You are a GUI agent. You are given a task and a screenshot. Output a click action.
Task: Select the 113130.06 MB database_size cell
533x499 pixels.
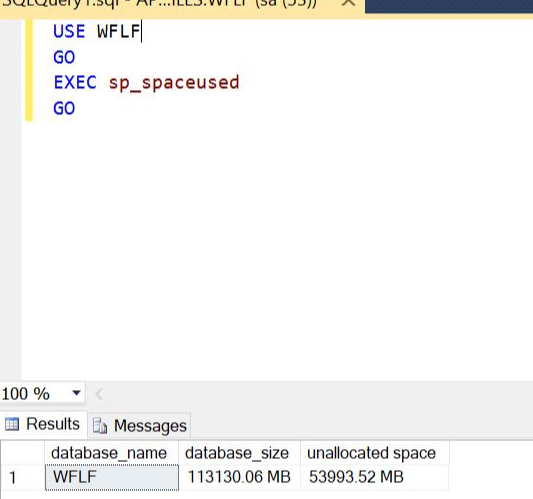click(x=239, y=477)
